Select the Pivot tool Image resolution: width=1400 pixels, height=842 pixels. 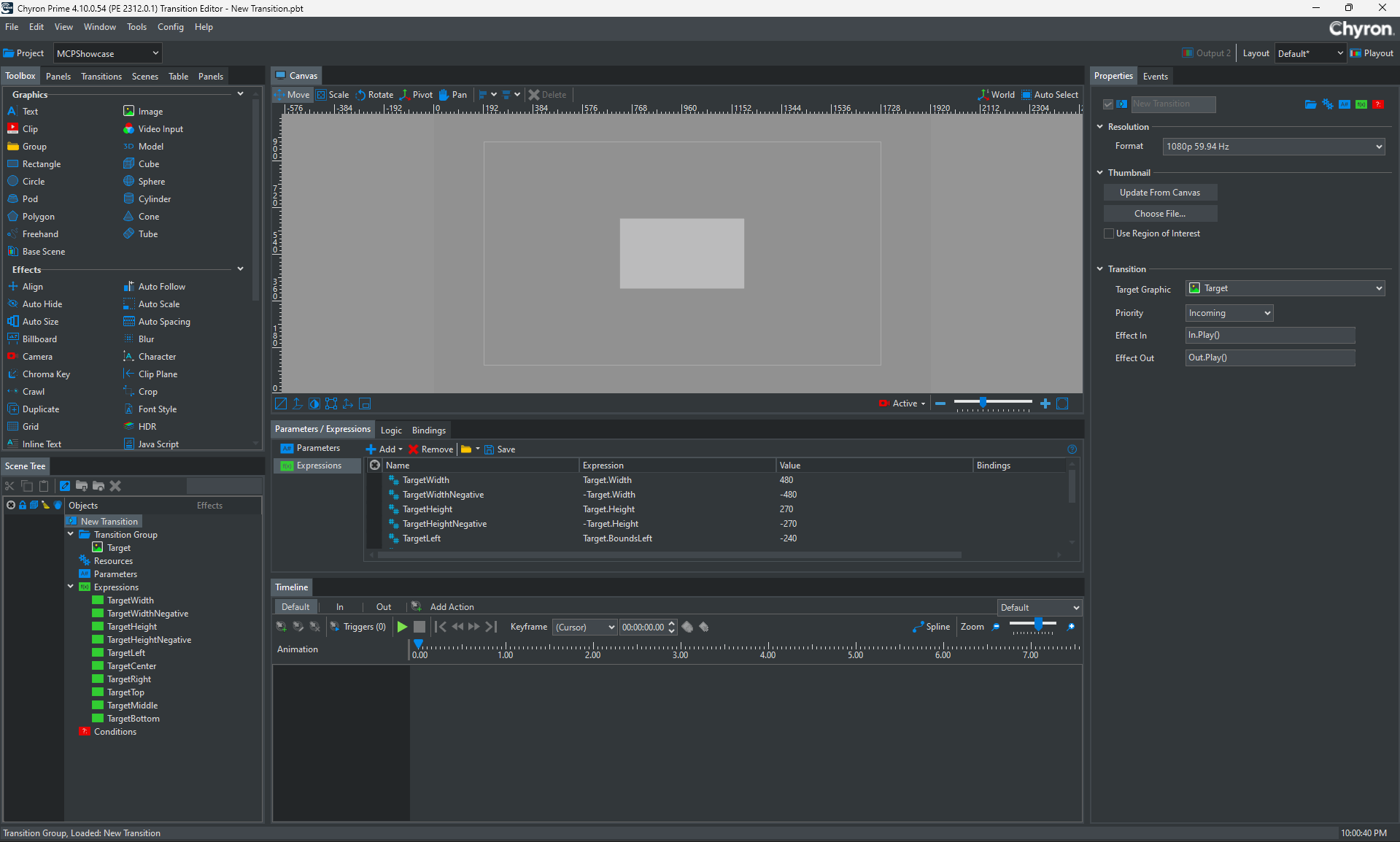click(x=416, y=95)
